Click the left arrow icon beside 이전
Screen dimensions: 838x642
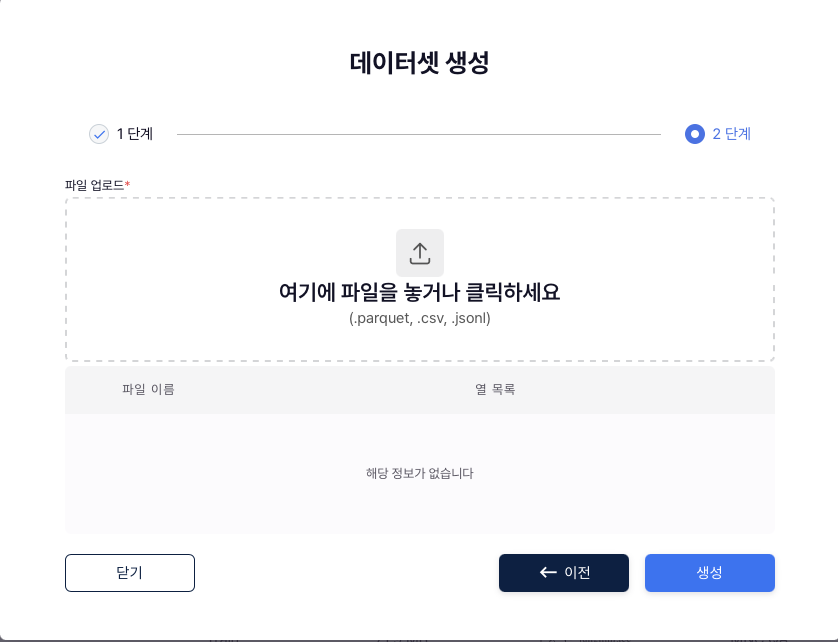click(x=547, y=573)
